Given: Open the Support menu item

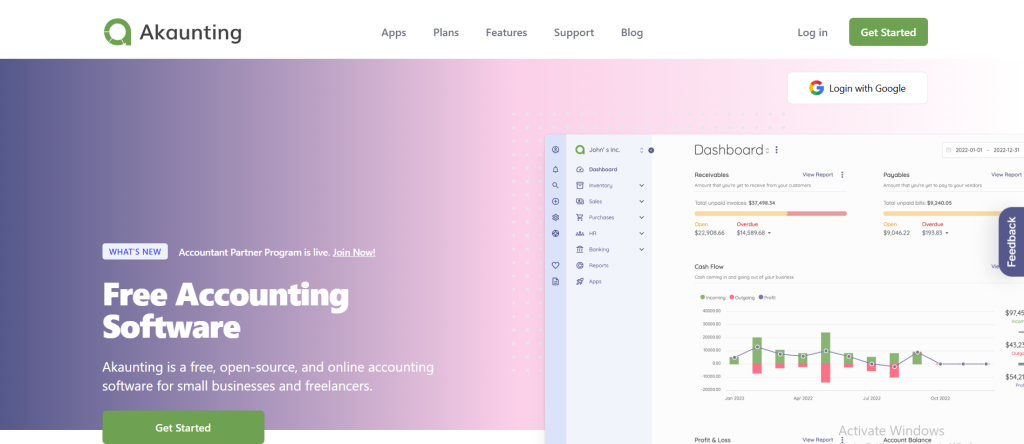Looking at the screenshot, I should click(574, 33).
